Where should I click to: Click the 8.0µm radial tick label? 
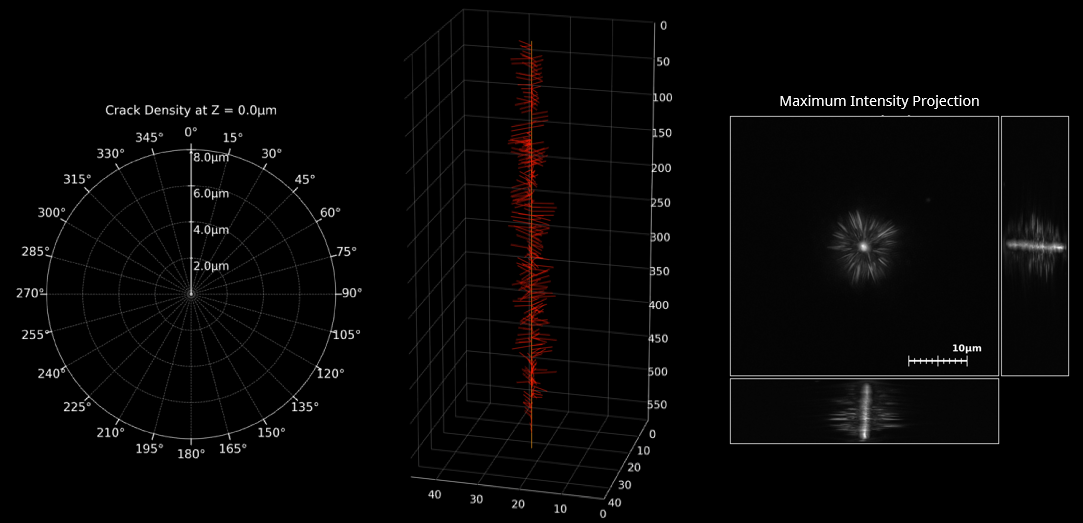point(211,158)
